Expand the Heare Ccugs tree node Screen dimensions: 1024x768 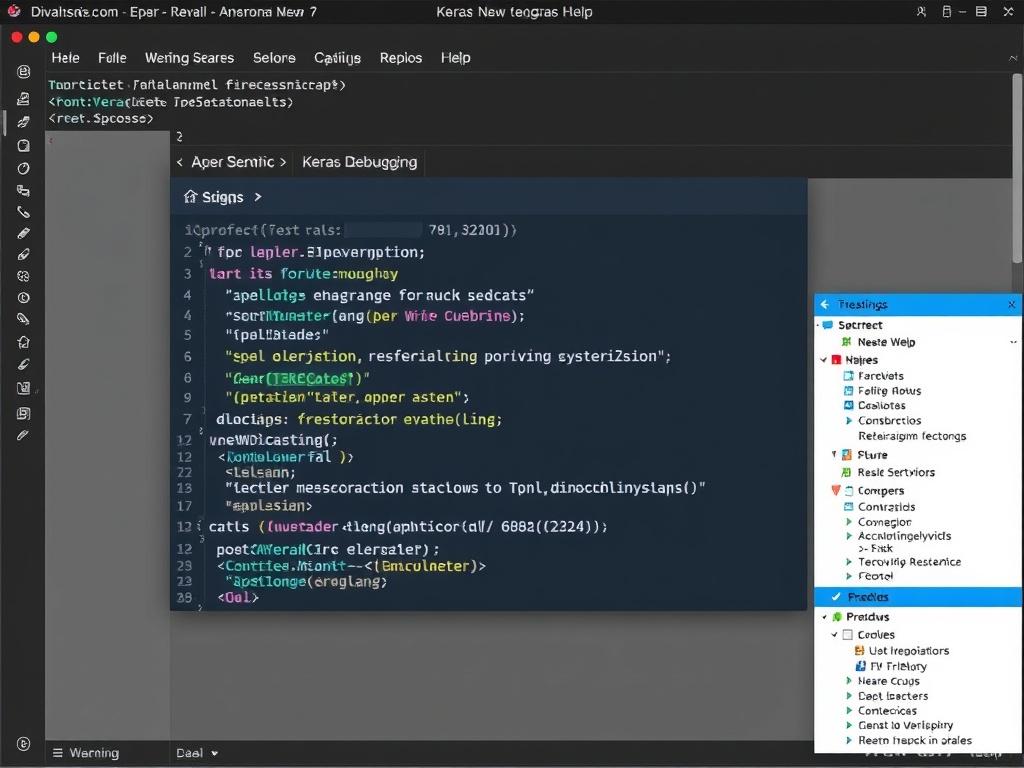(x=848, y=681)
